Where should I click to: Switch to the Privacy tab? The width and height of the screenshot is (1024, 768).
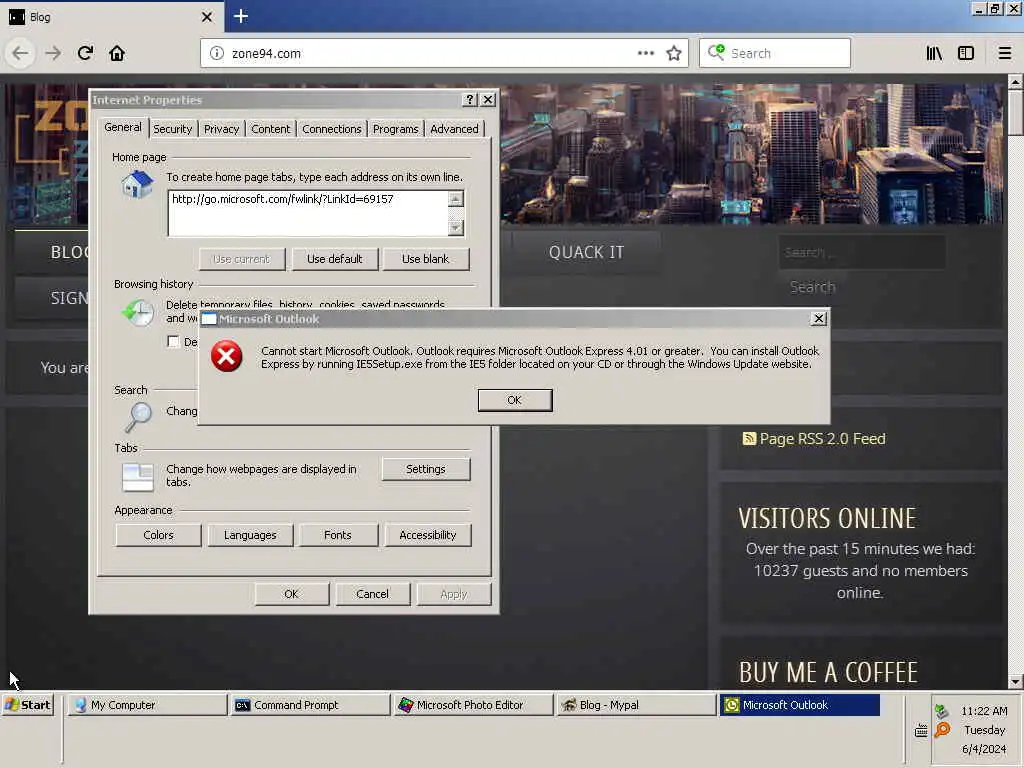(x=221, y=129)
